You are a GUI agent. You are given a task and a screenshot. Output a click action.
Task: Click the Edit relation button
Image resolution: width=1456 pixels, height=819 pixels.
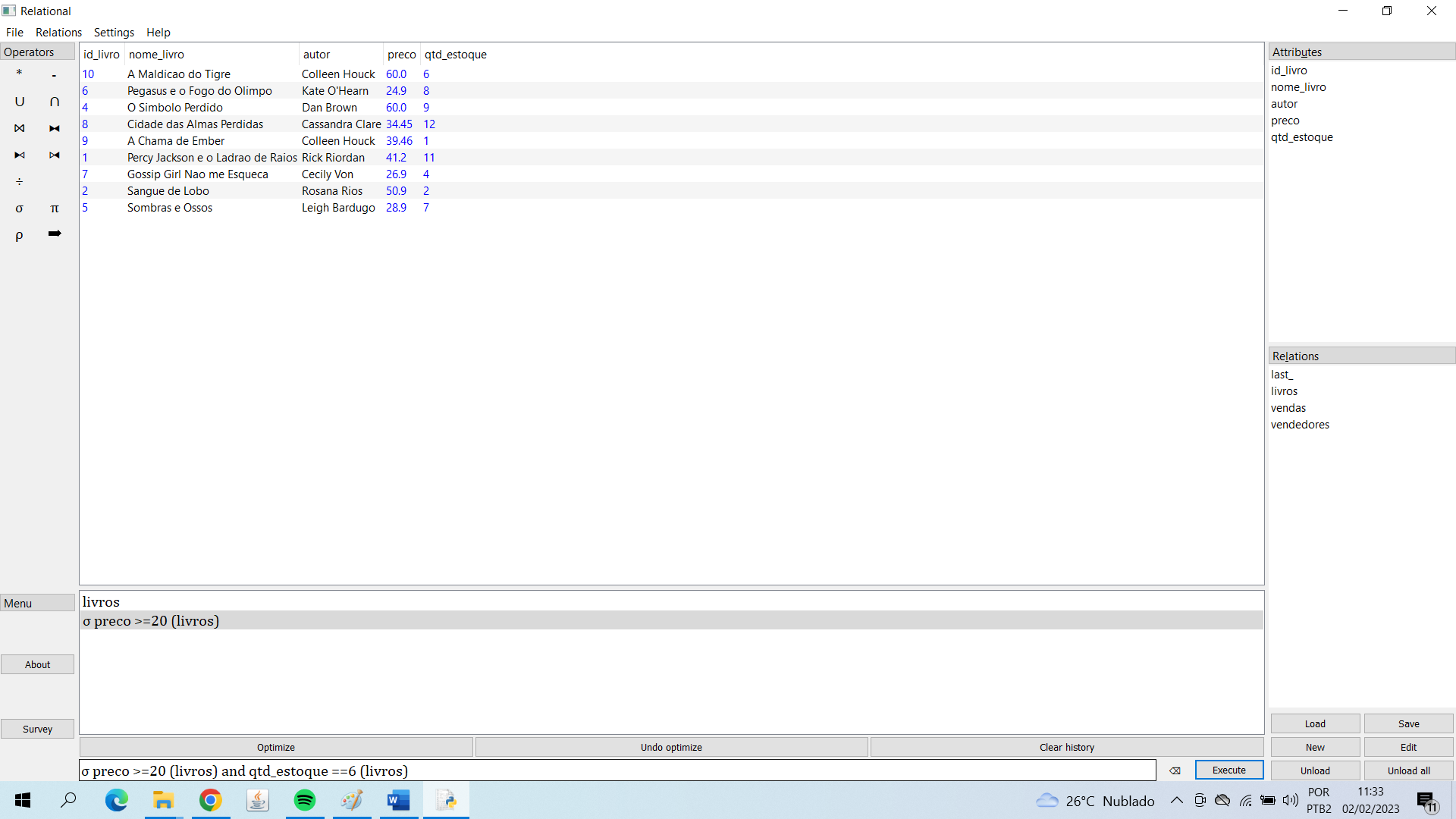pyautogui.click(x=1409, y=747)
